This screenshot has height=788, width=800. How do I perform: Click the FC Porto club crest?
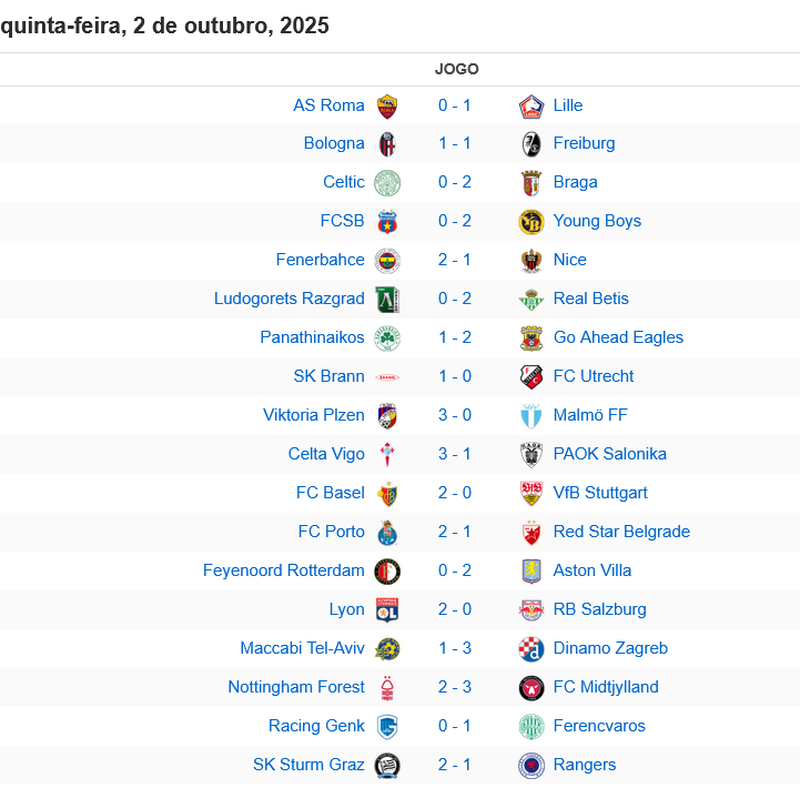[x=387, y=532]
